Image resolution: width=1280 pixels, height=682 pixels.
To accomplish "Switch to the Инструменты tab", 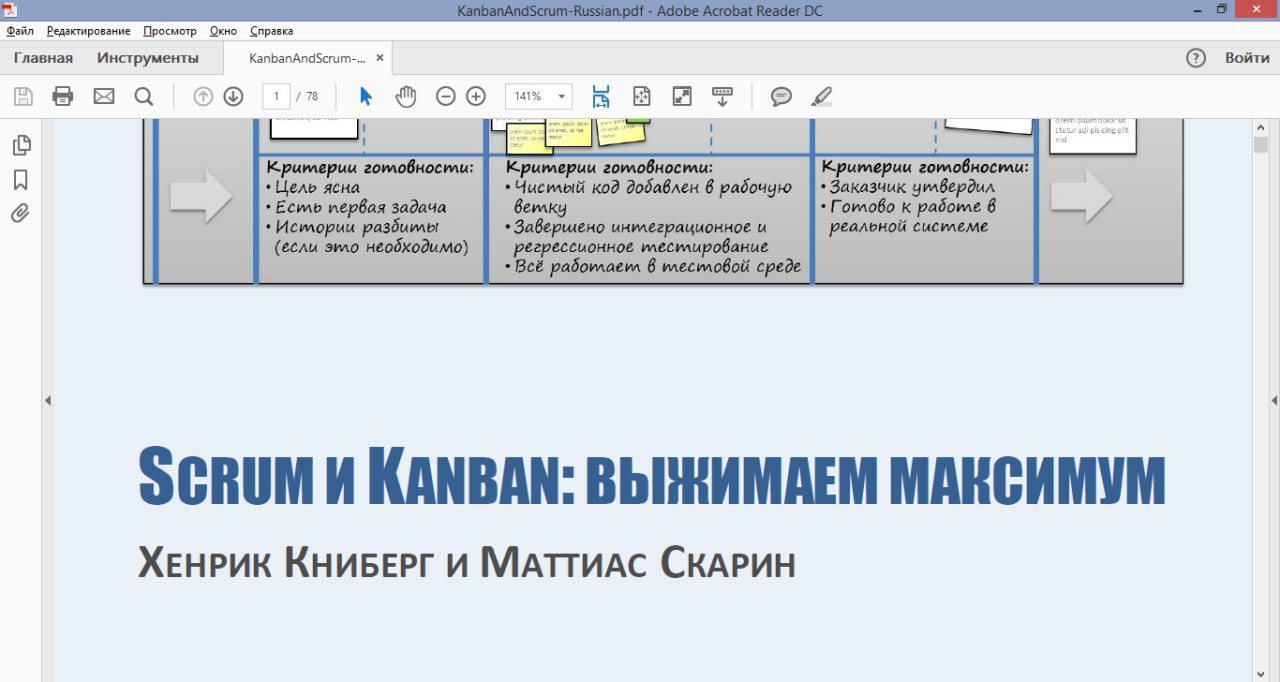I will tap(148, 58).
